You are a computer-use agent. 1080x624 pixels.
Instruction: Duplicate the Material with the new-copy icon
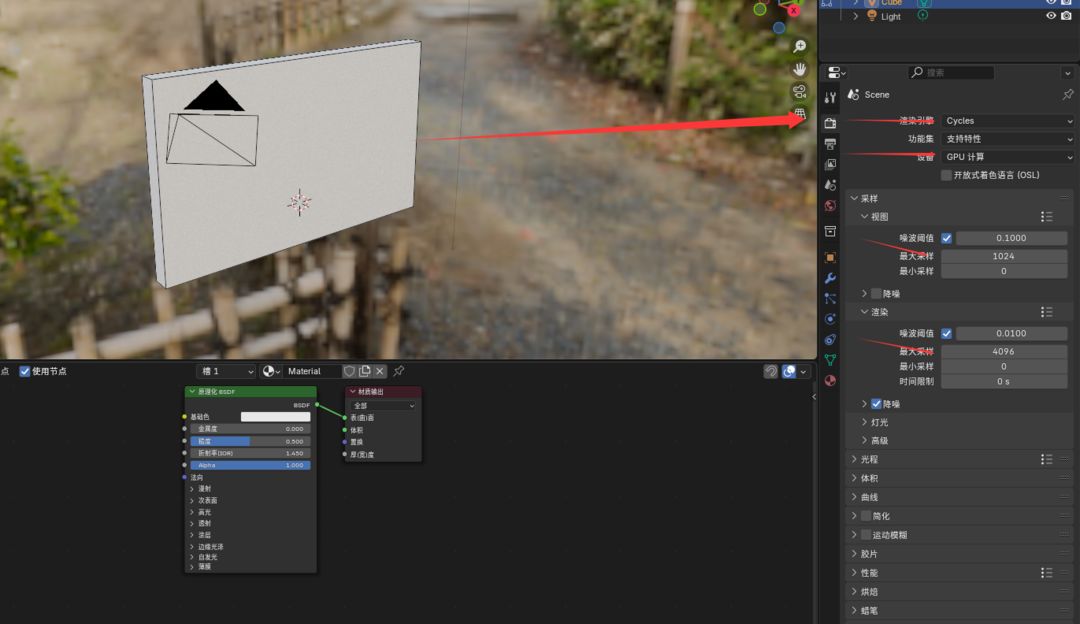[364, 371]
